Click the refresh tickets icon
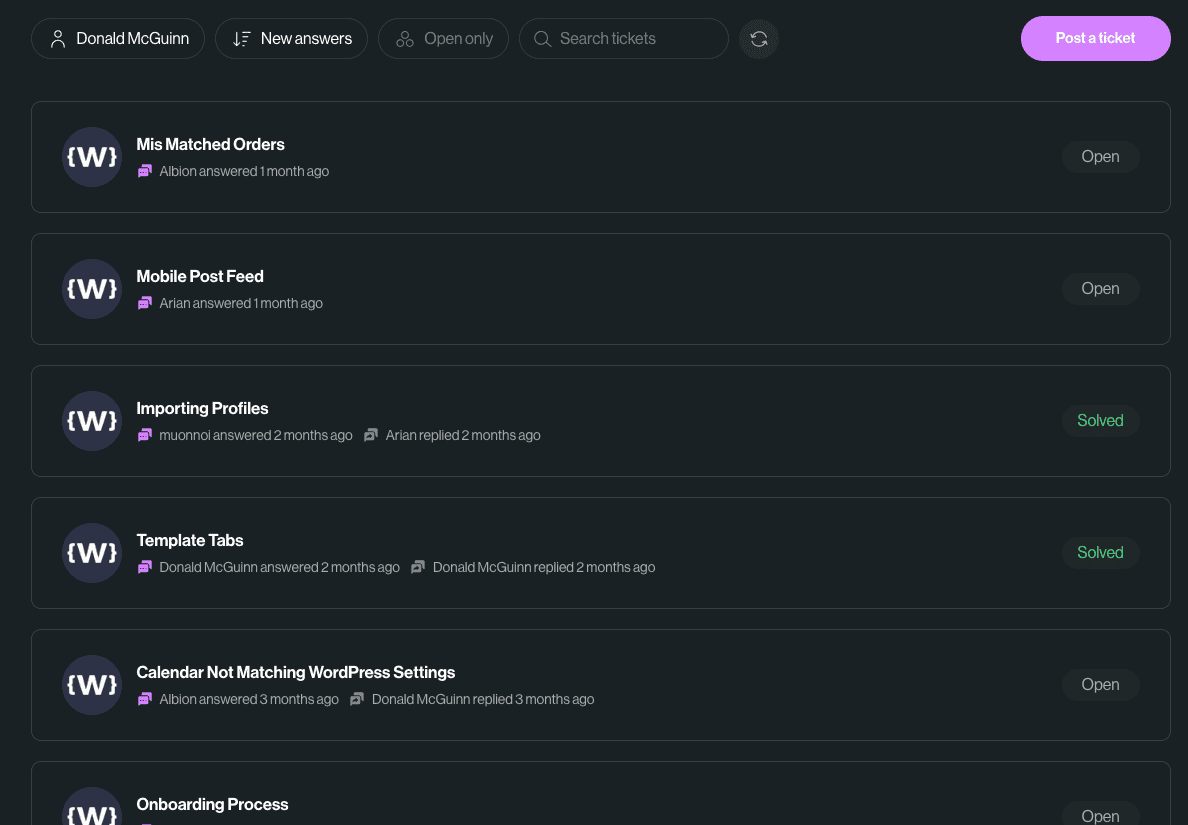Screen dimensions: 1188x825 tap(759, 38)
